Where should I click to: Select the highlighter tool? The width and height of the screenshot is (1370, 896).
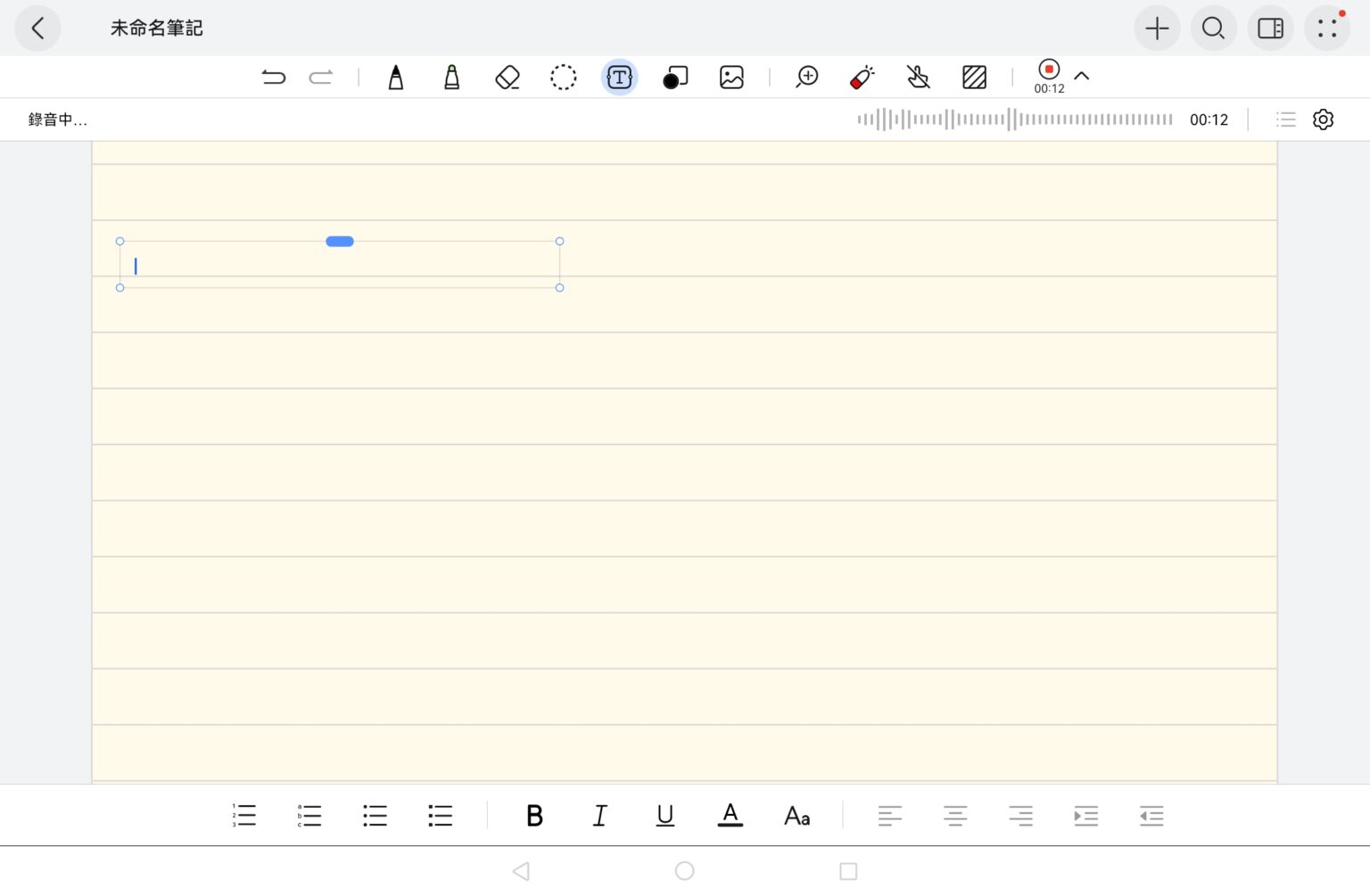[x=452, y=78]
